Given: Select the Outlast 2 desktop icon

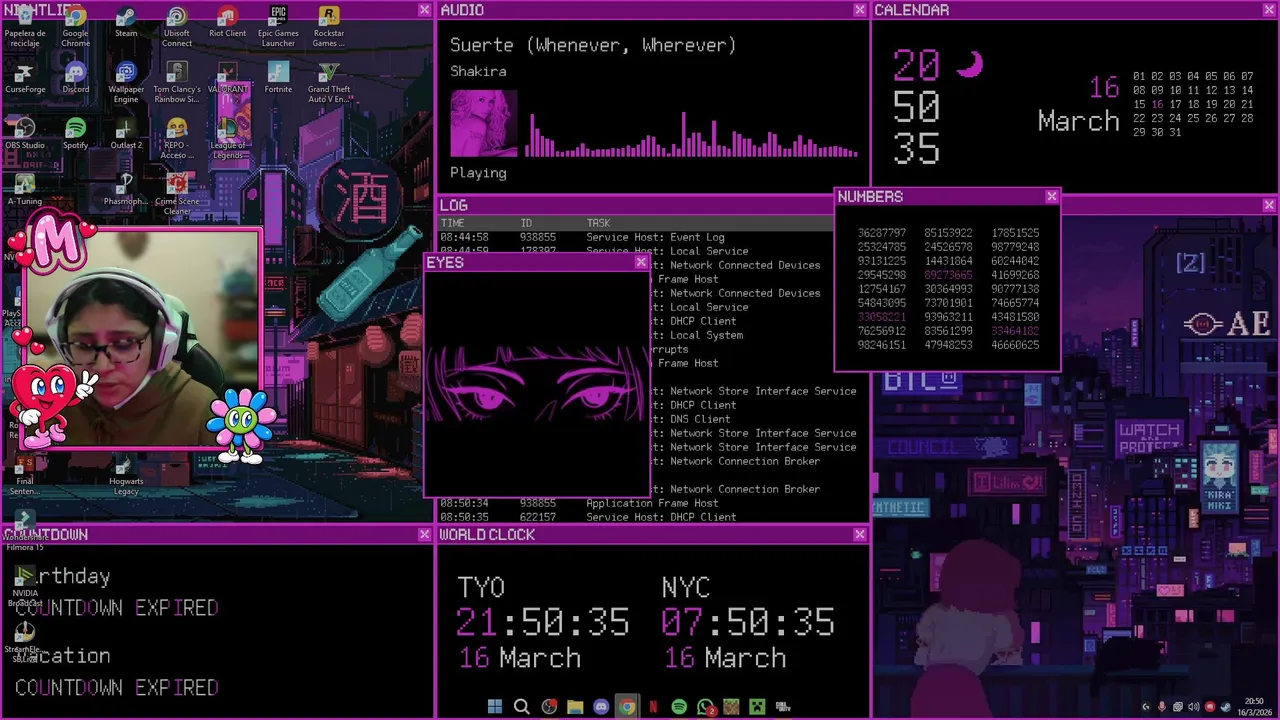Looking at the screenshot, I should click(x=126, y=135).
